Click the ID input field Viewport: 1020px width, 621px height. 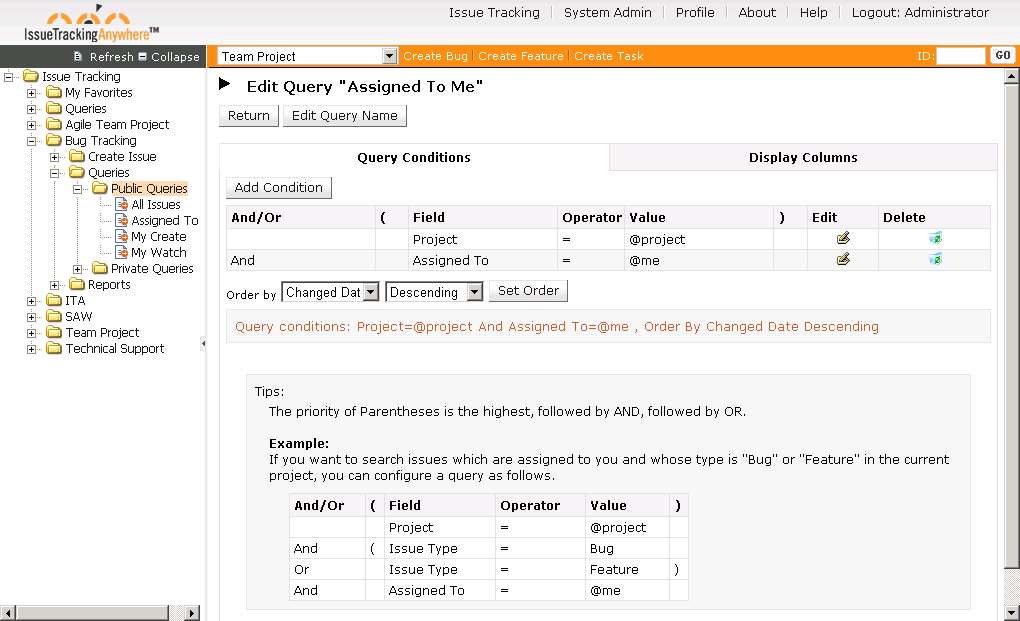point(960,57)
